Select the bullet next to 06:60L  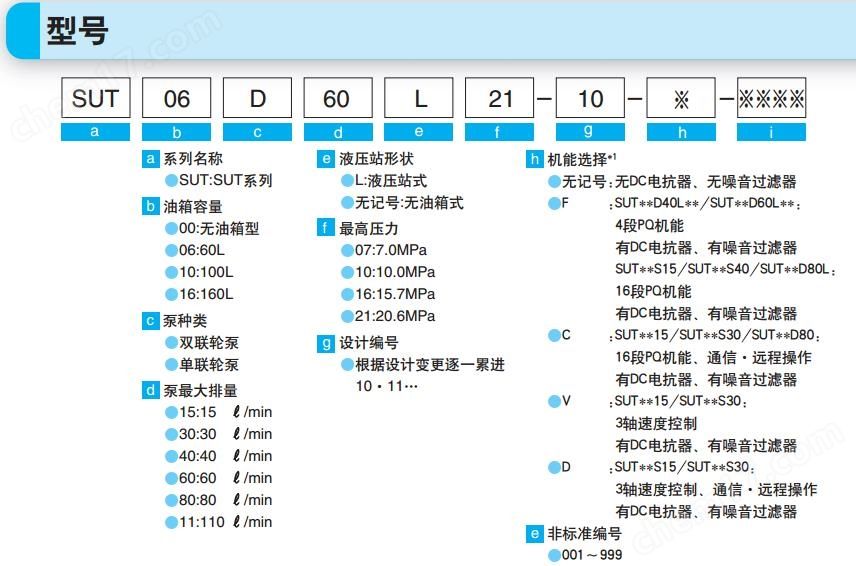point(171,250)
